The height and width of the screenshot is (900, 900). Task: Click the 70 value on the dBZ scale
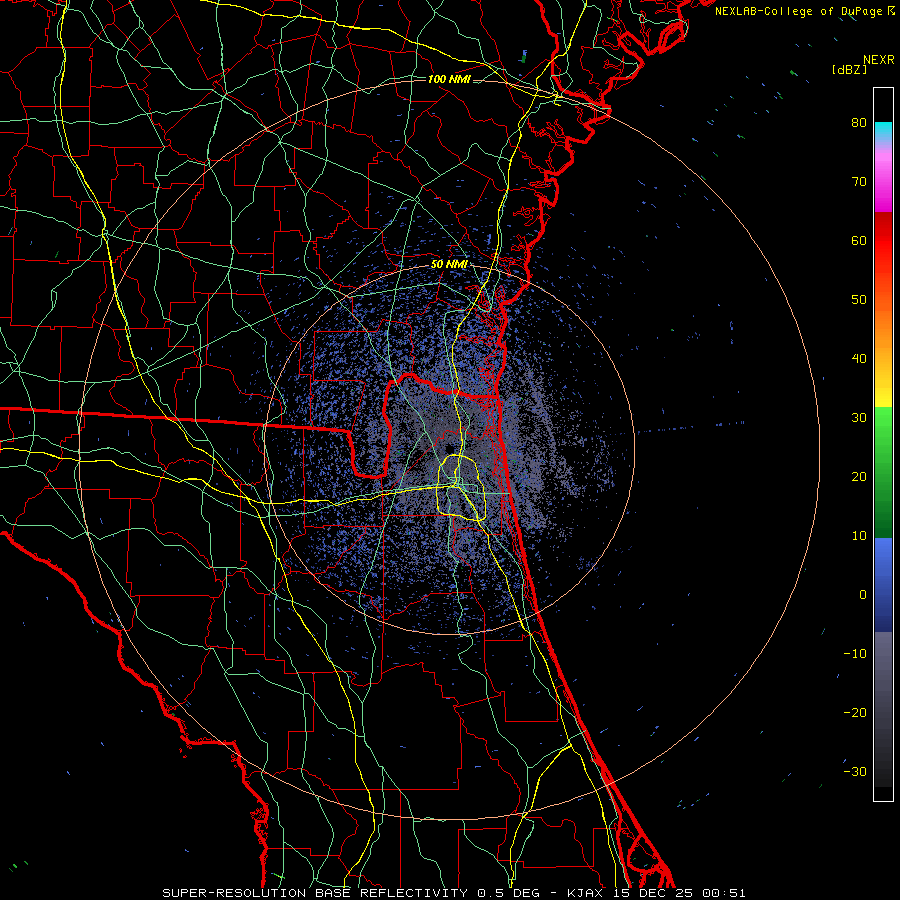[859, 182]
